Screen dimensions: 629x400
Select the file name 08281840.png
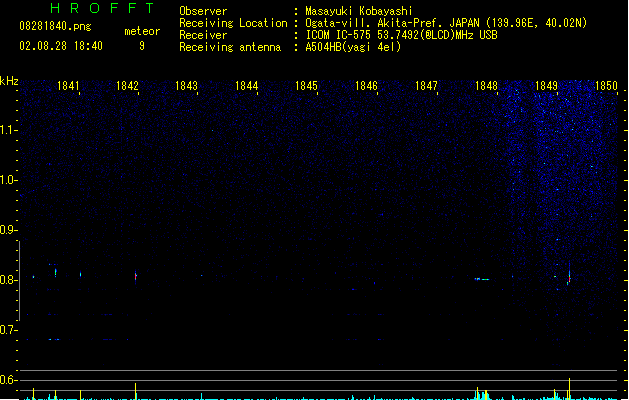tap(55, 26)
